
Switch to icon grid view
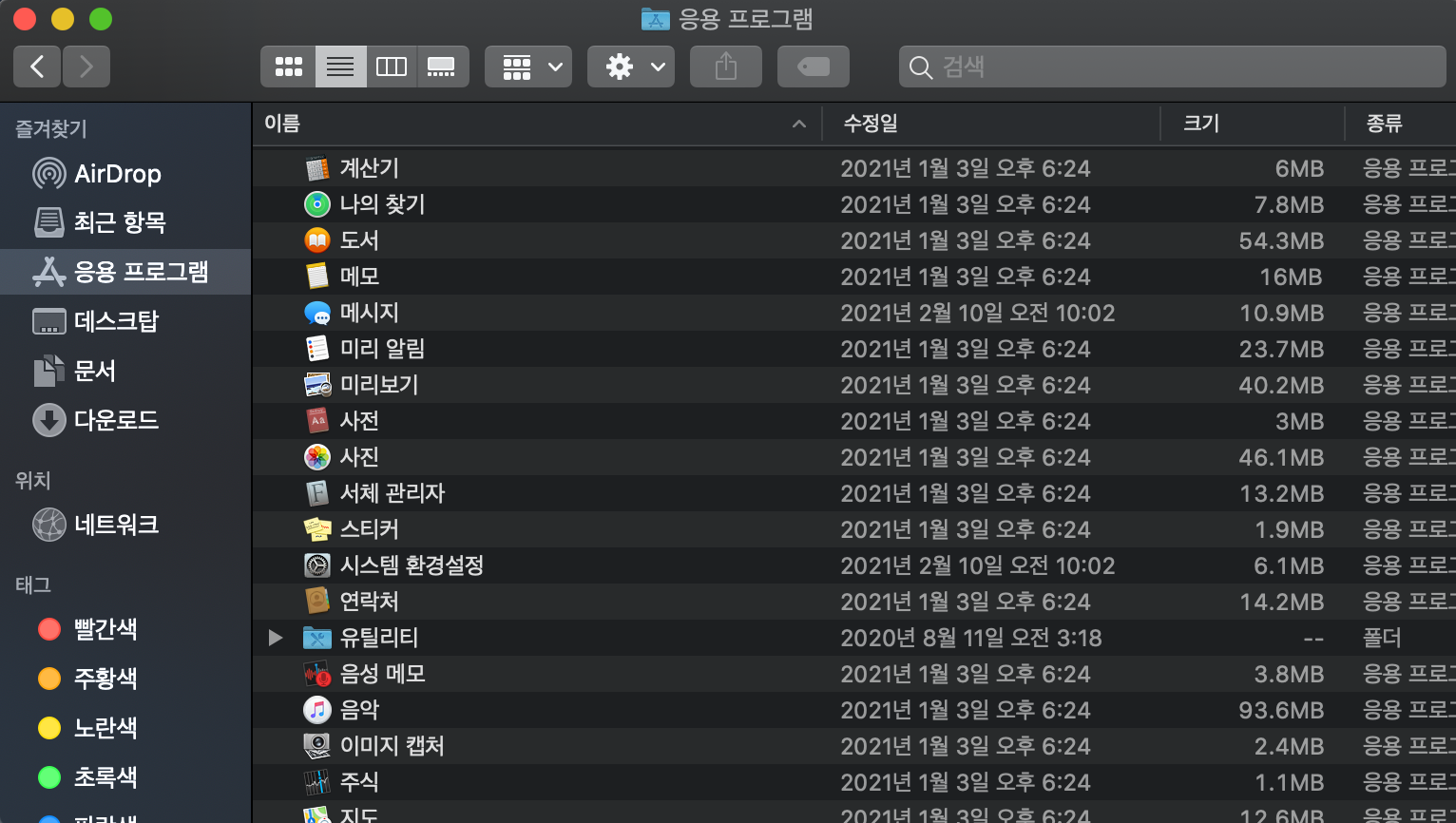(x=289, y=67)
